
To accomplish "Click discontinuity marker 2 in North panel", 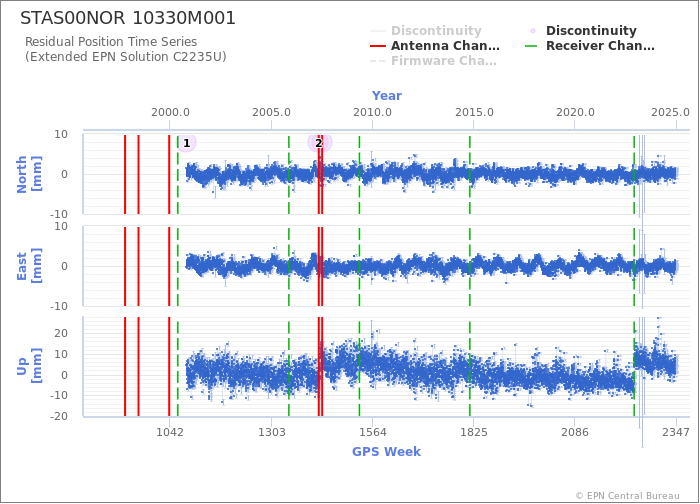I will pos(319,143).
